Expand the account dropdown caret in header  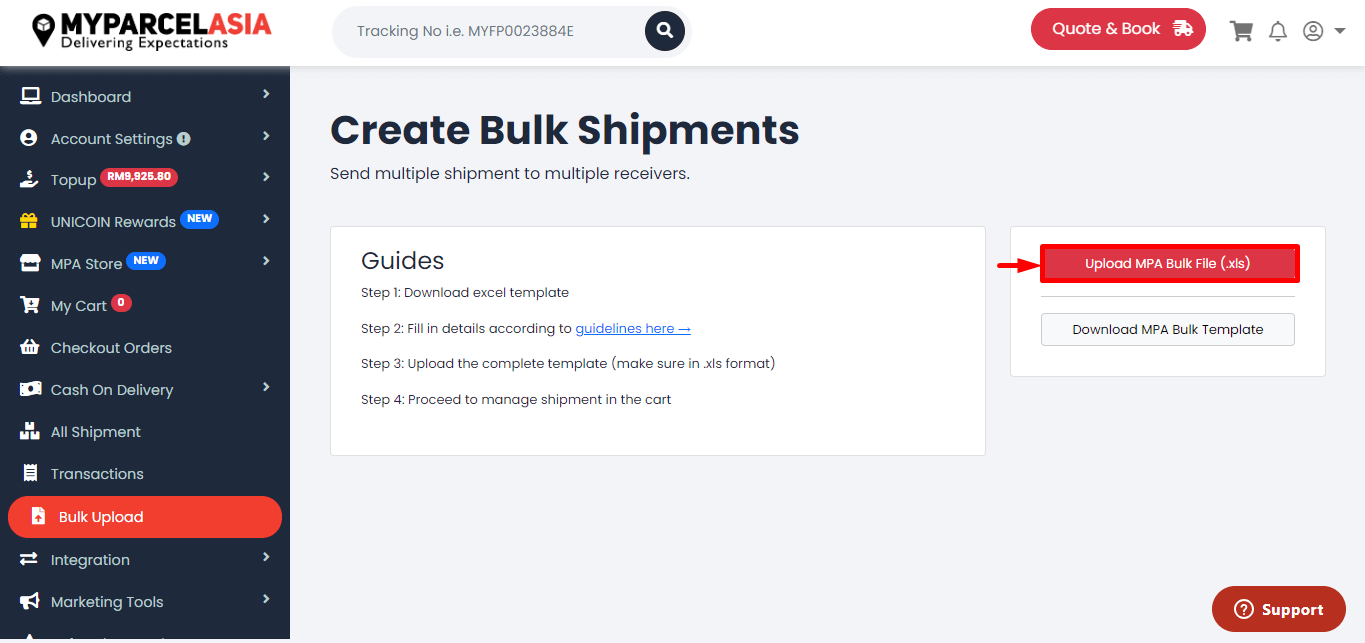point(1340,31)
